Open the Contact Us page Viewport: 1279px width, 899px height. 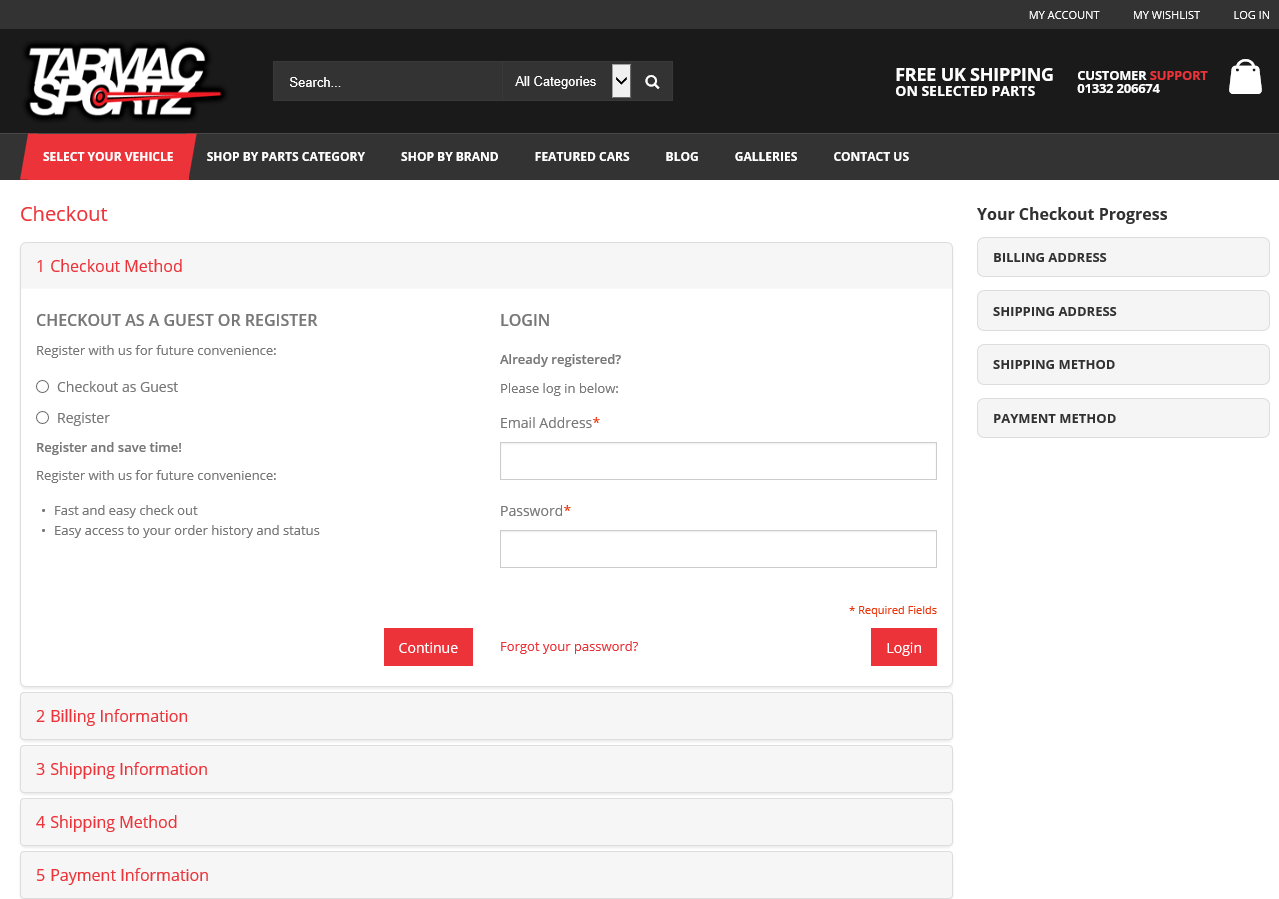(x=871, y=157)
